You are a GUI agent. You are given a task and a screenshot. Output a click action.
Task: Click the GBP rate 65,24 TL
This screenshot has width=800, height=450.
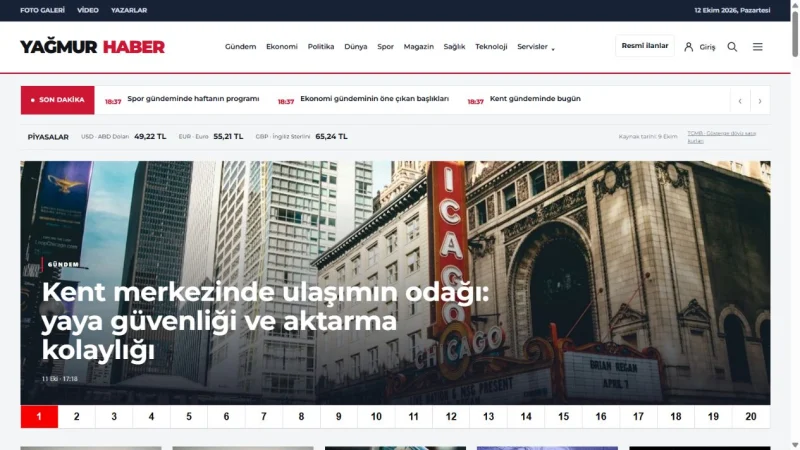[x=331, y=136]
